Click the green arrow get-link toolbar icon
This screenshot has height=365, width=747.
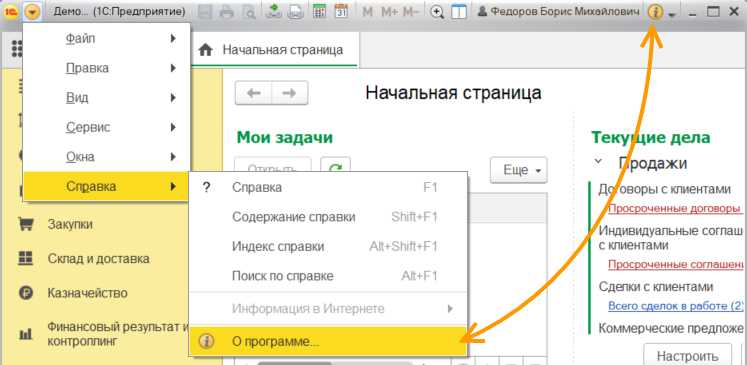click(274, 12)
